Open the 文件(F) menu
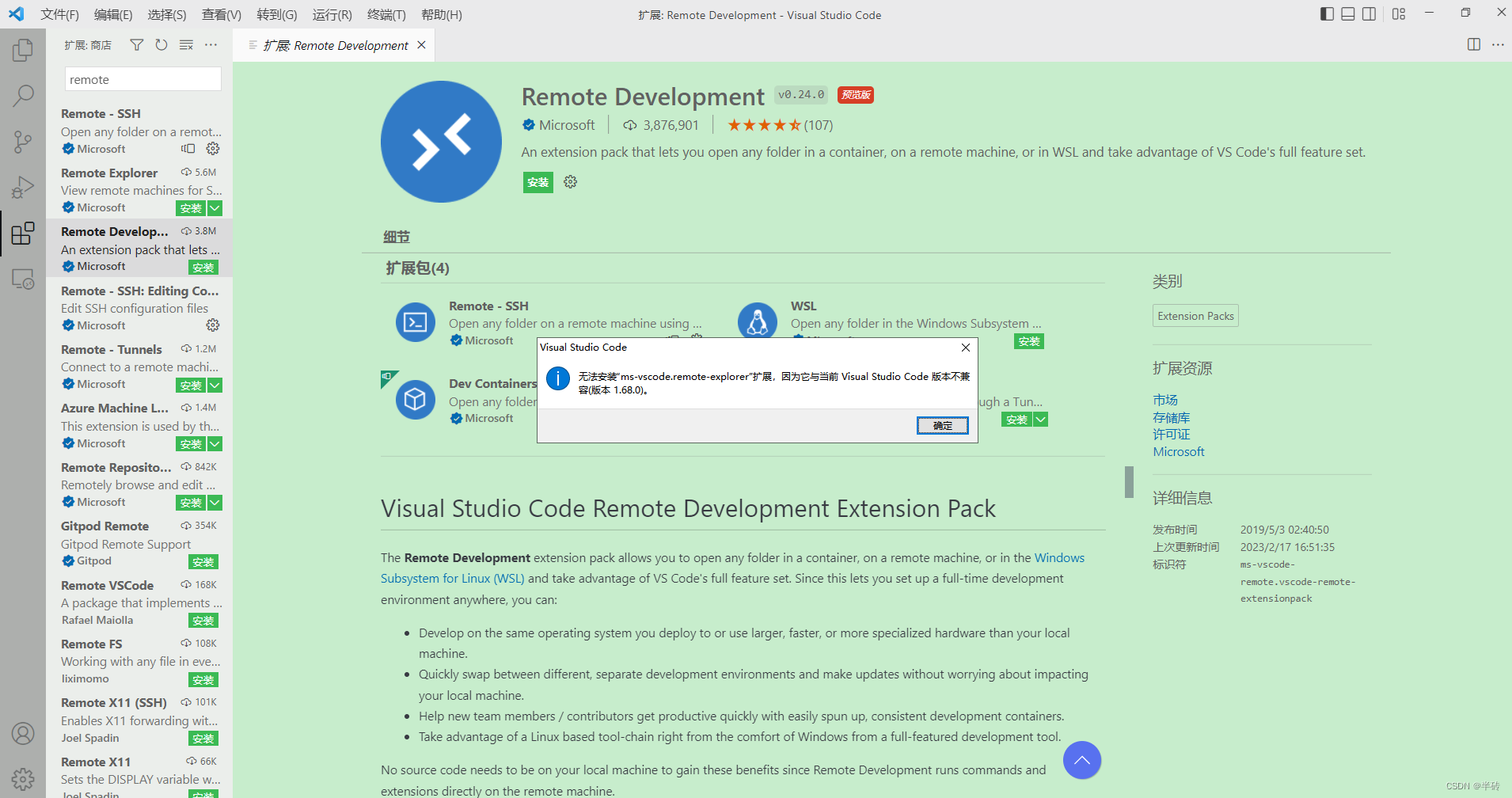 (60, 15)
